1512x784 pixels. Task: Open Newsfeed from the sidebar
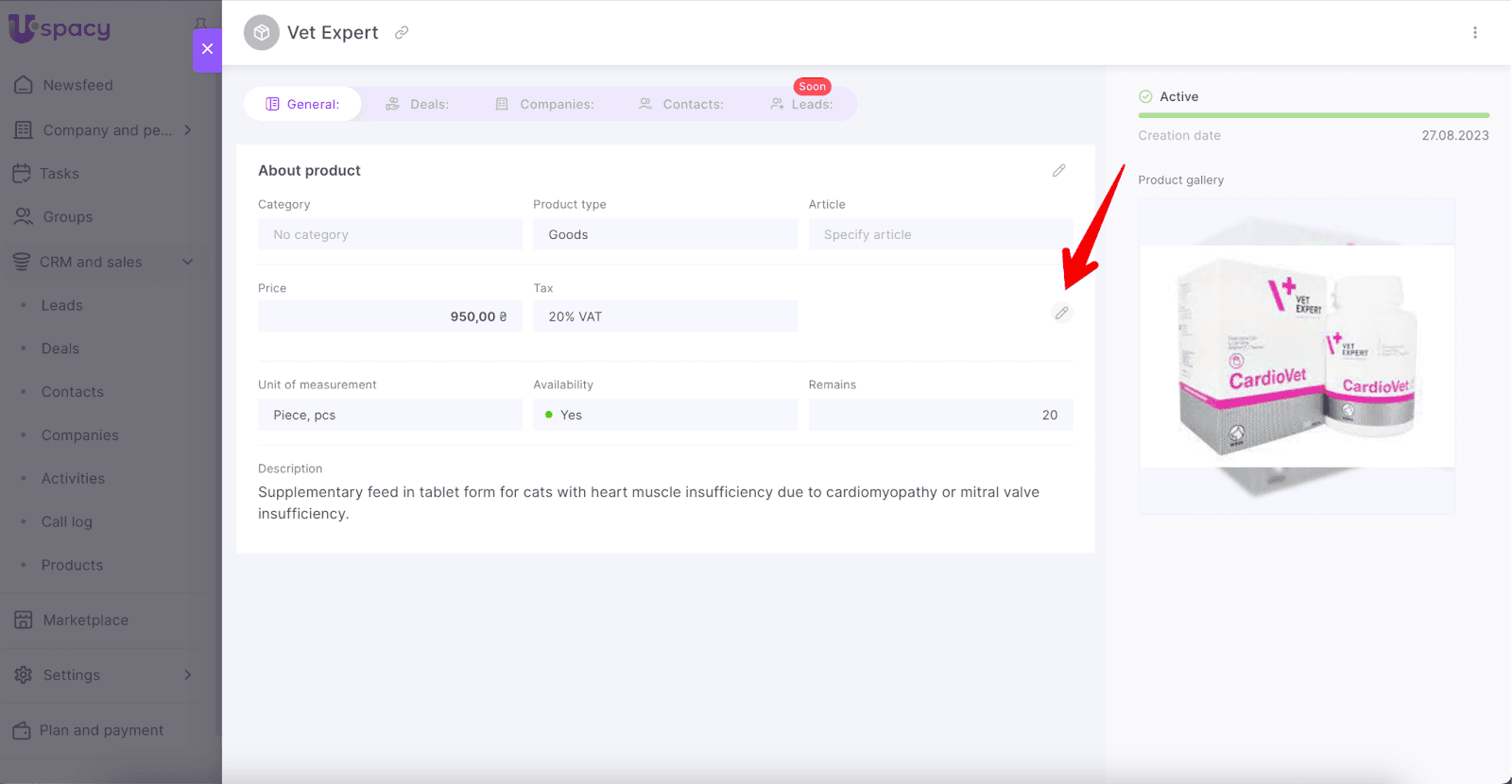[77, 85]
